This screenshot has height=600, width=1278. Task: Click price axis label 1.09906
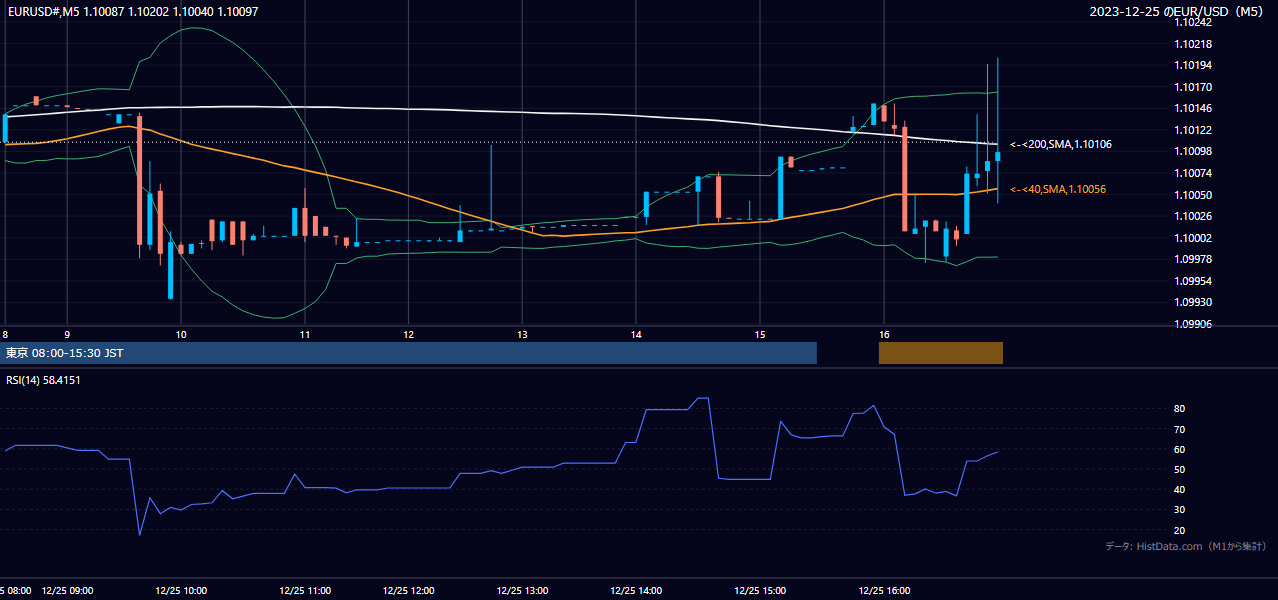(x=1192, y=324)
